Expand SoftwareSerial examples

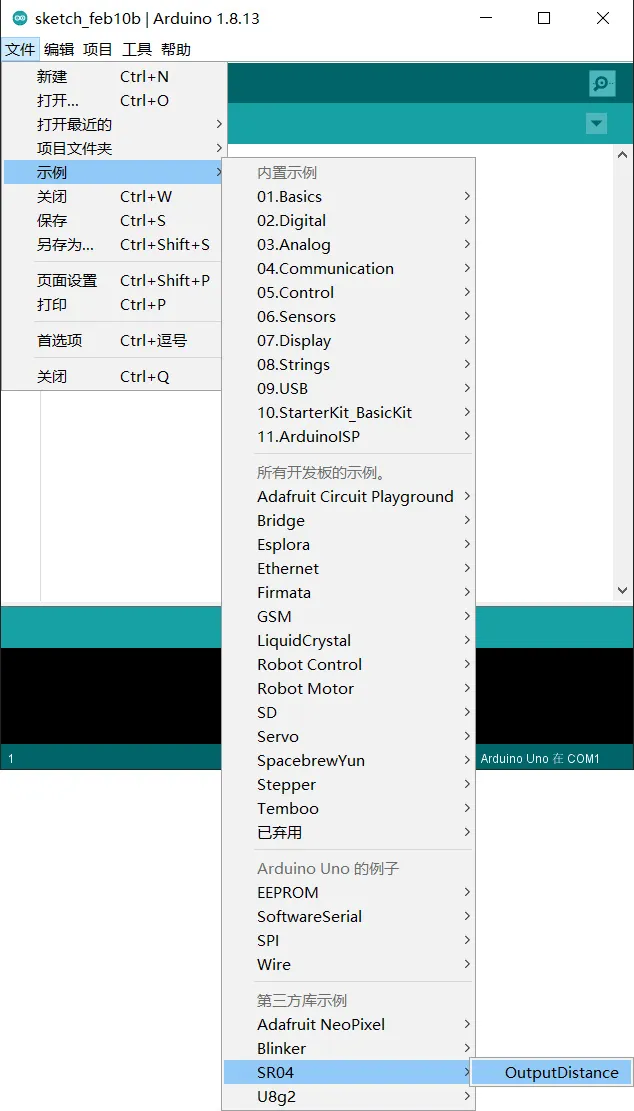(349, 917)
